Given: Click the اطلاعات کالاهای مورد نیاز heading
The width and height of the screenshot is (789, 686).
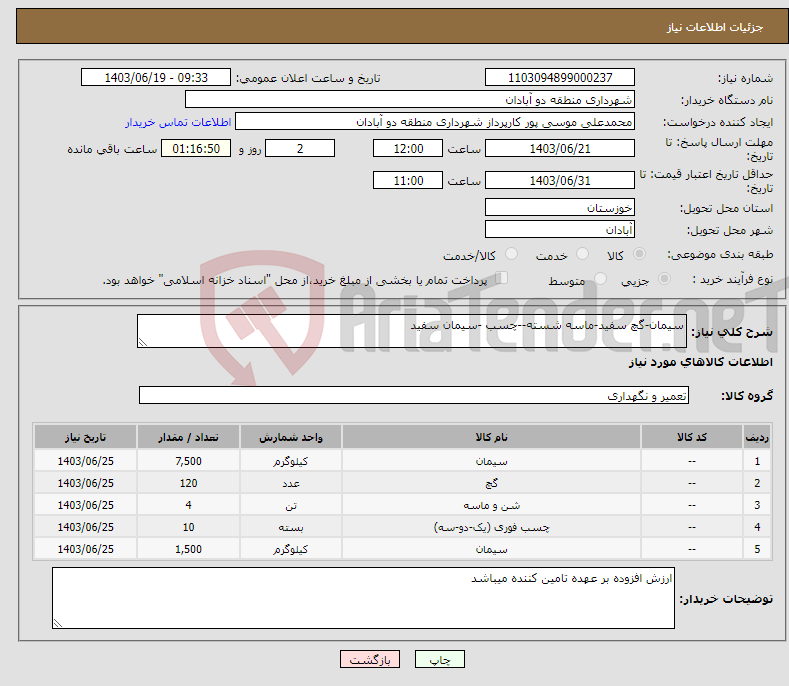Looking at the screenshot, I should pos(700,362).
